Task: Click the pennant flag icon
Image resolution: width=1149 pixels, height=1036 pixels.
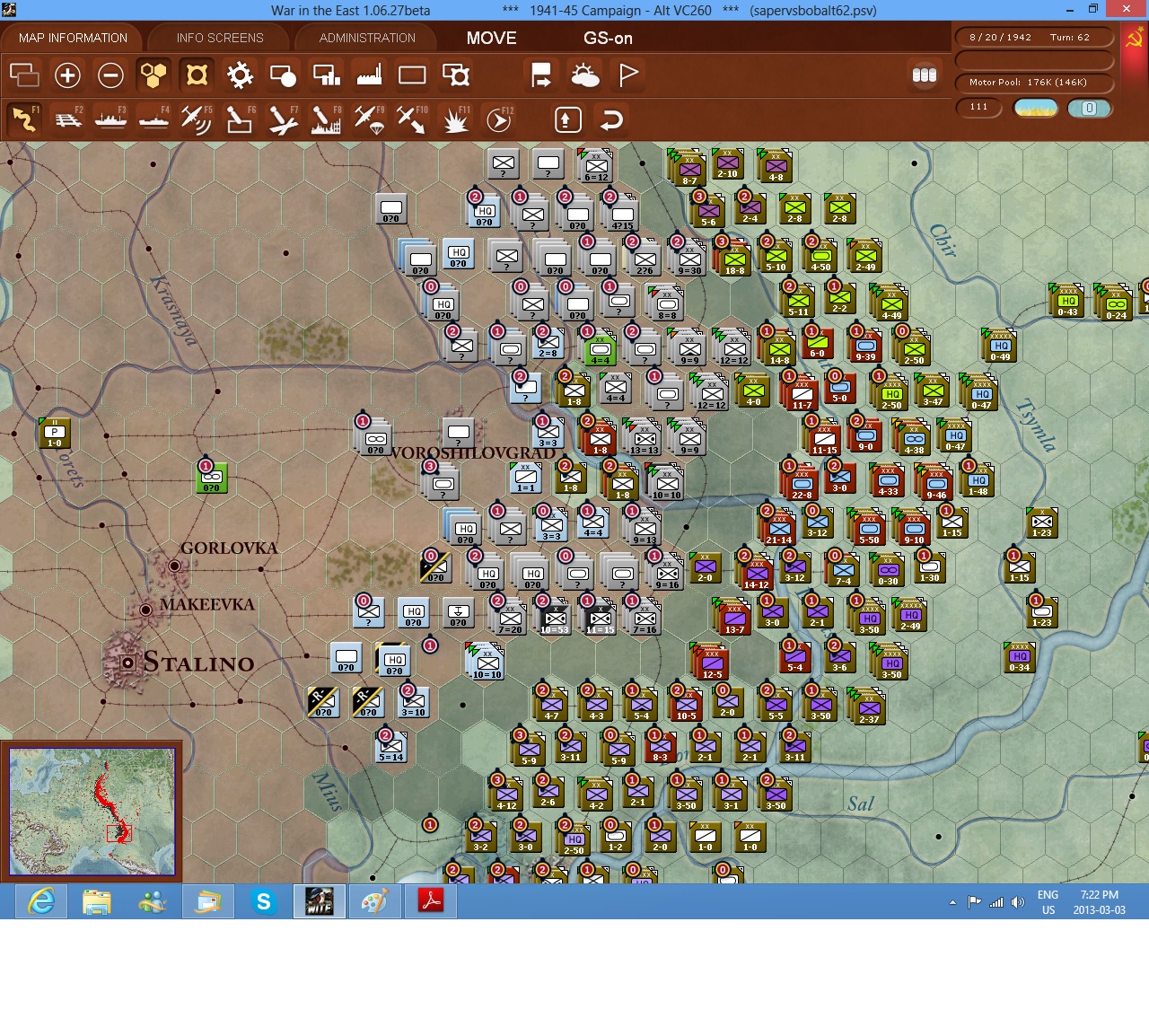Action: 628,75
